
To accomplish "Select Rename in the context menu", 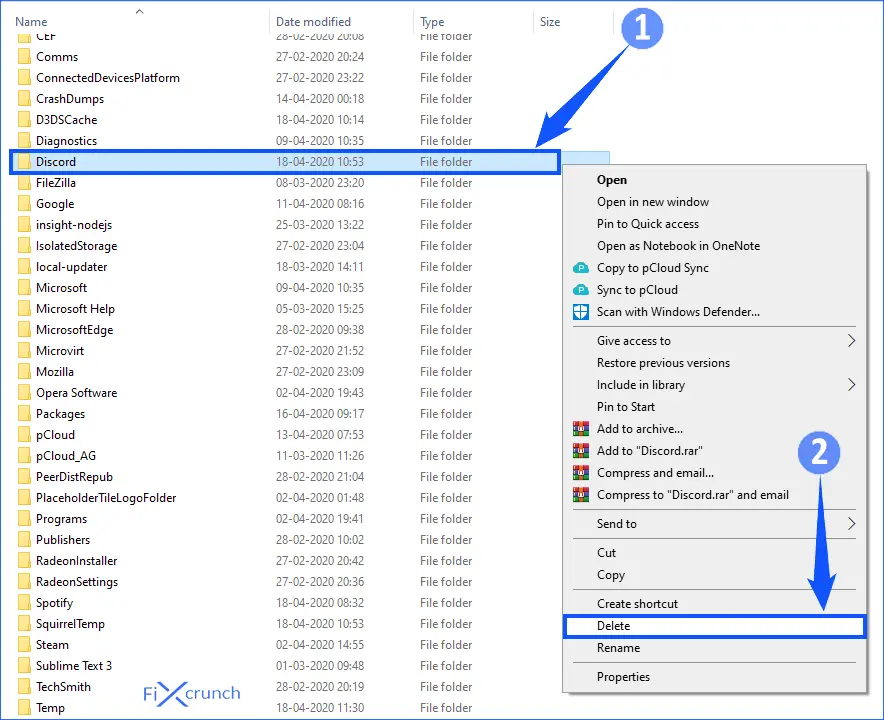I will [x=618, y=648].
